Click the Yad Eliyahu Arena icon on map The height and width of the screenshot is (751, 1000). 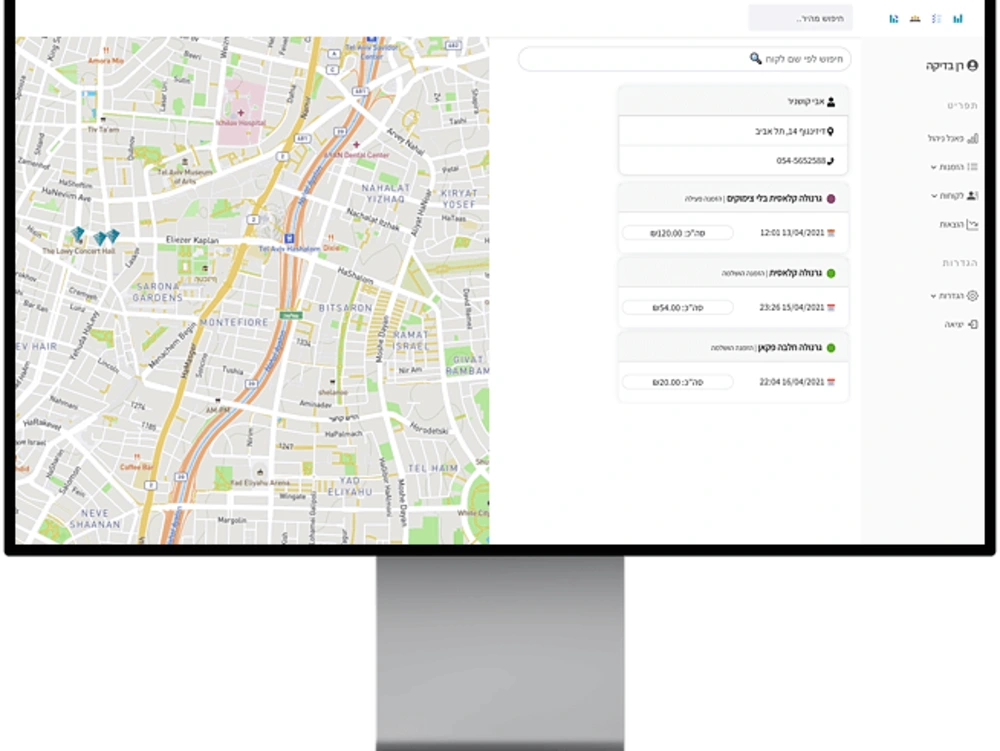[260, 472]
